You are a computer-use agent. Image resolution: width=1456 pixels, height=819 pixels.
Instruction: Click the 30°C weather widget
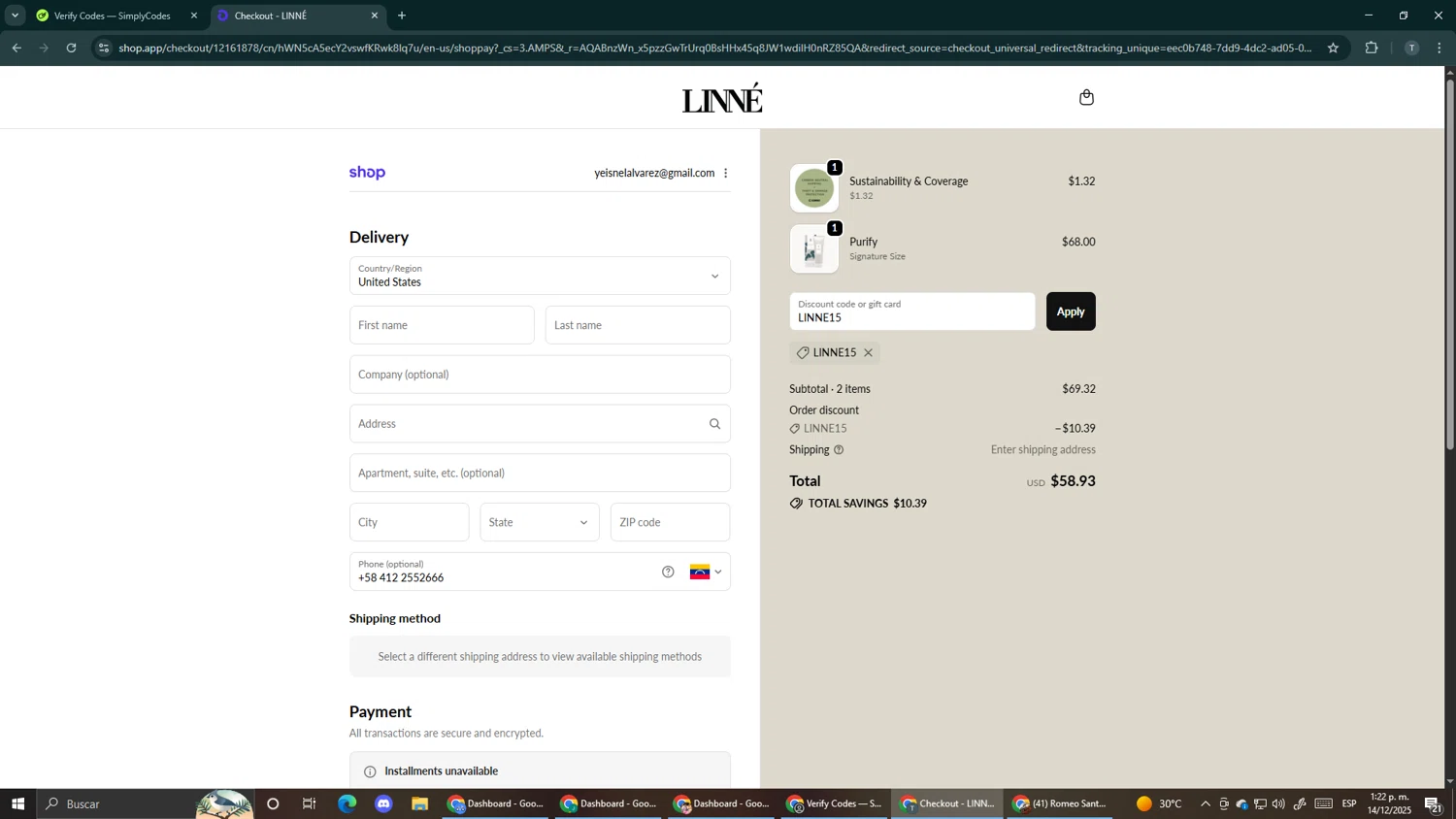coord(1159,803)
